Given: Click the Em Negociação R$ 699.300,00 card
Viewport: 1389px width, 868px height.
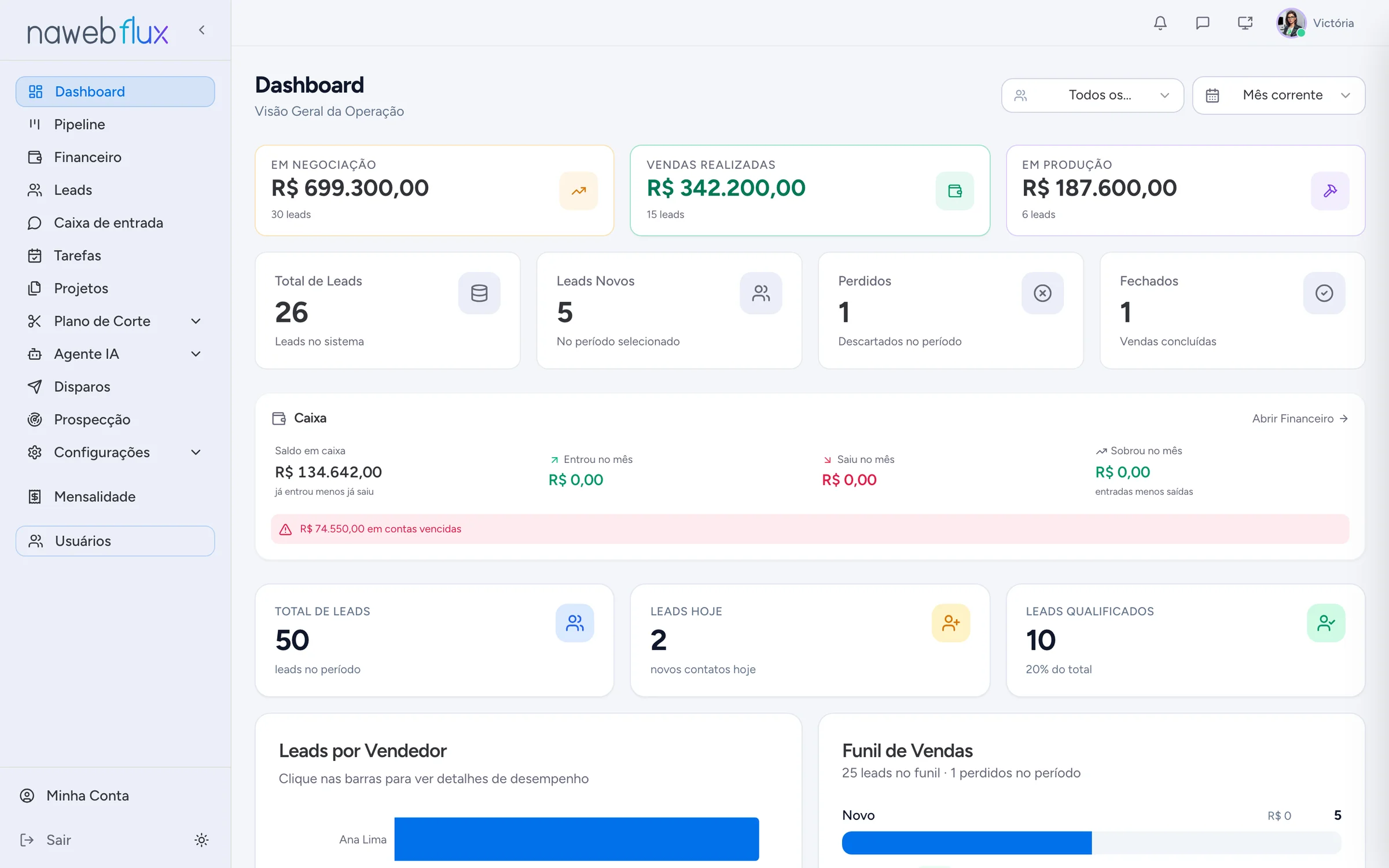Looking at the screenshot, I should pos(434,190).
